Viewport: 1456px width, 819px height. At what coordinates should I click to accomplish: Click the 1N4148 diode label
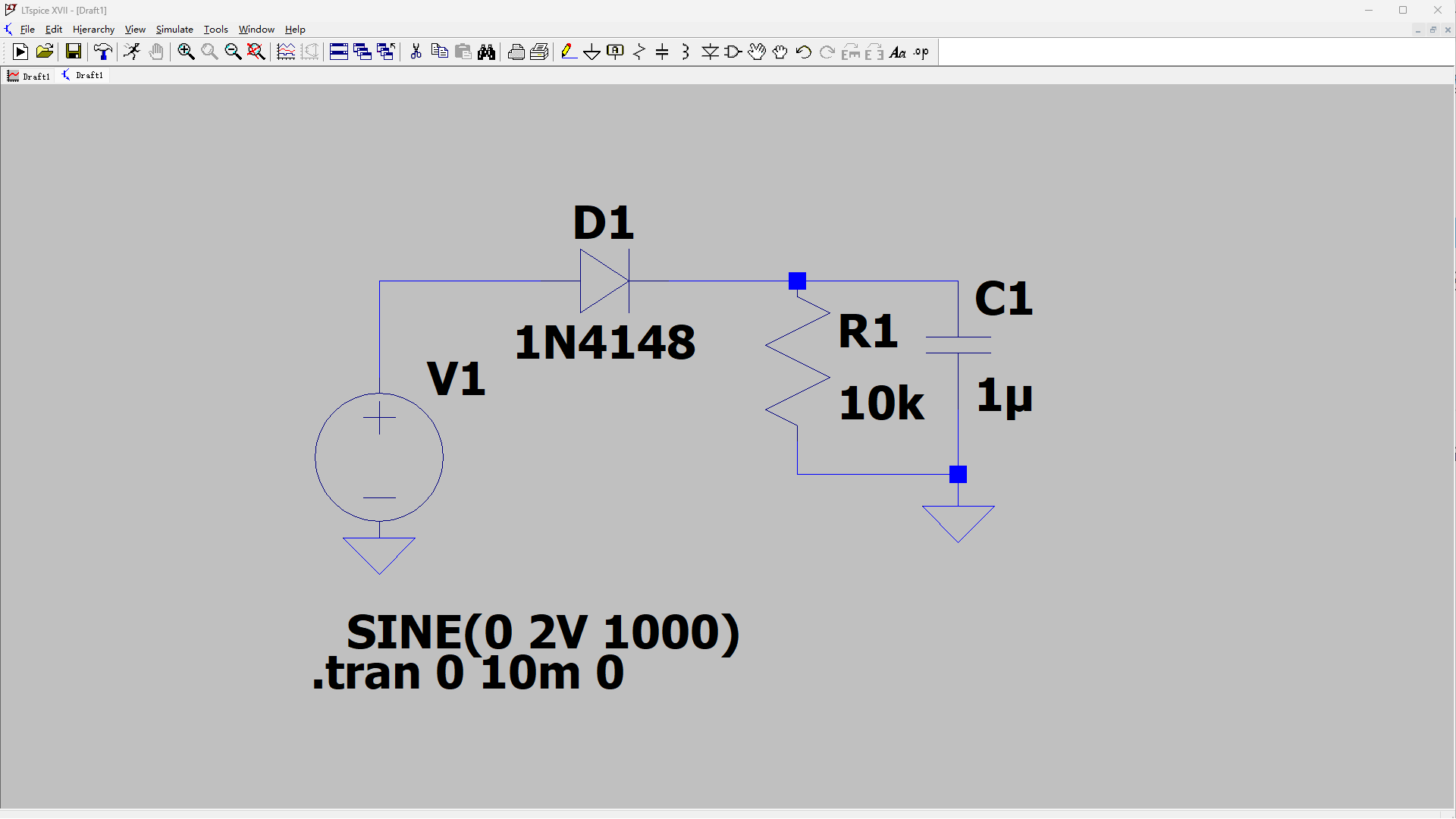pyautogui.click(x=604, y=342)
